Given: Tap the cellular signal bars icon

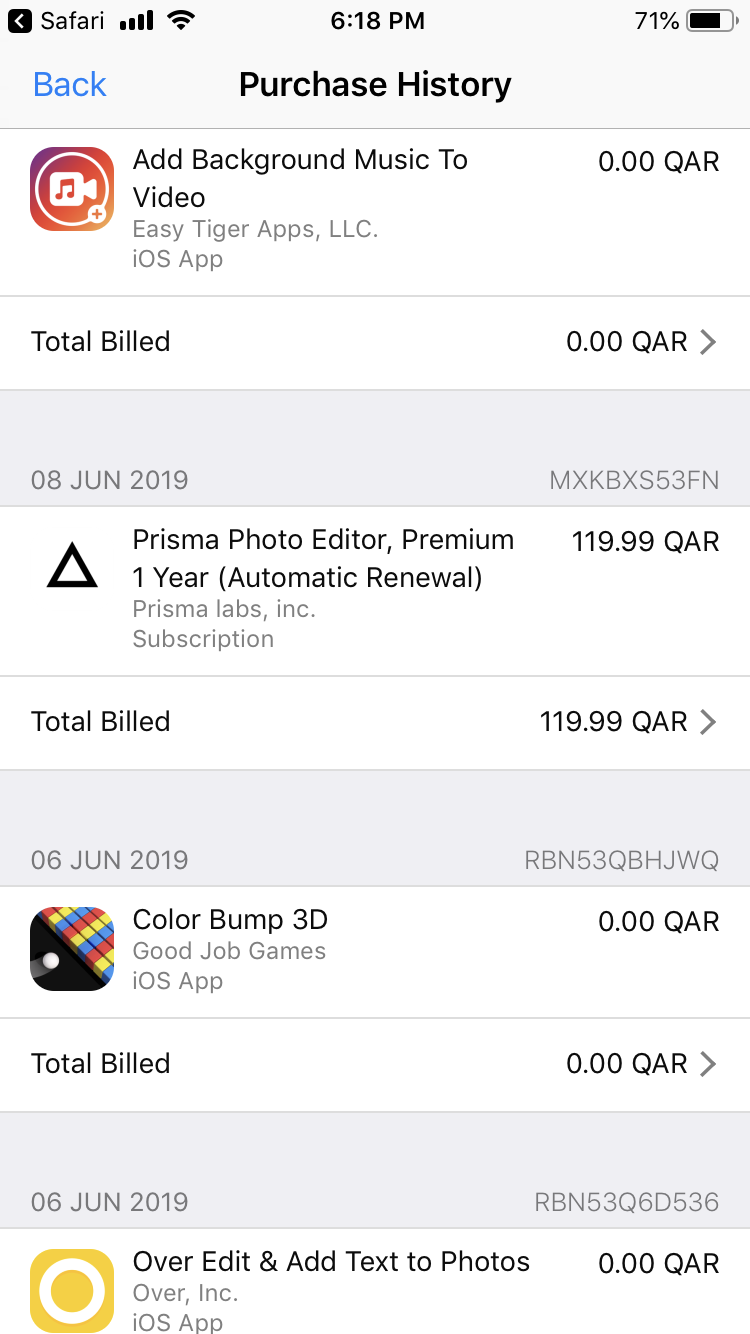Looking at the screenshot, I should 137,21.
